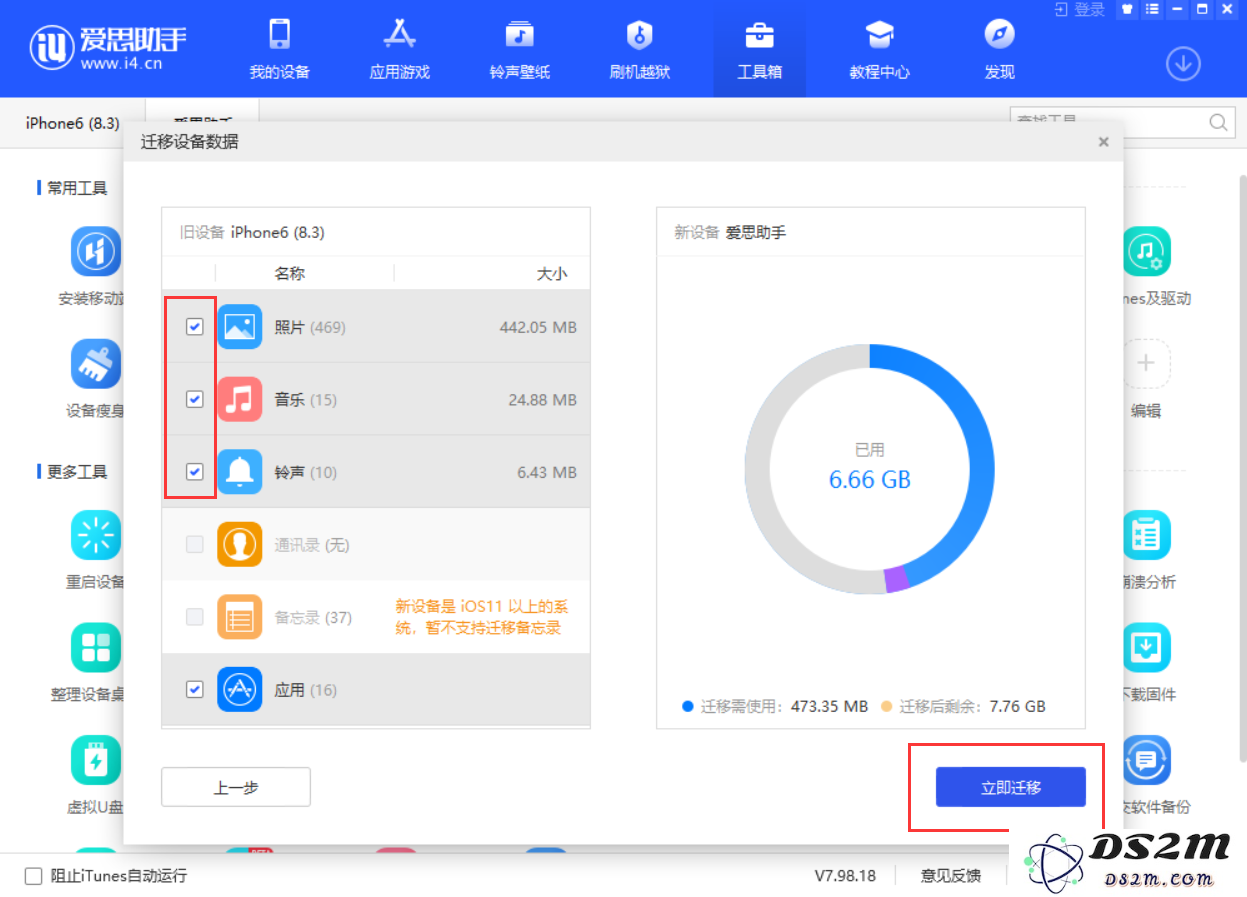Toggle 阻止iTunes自动运行 checkbox

(x=33, y=876)
